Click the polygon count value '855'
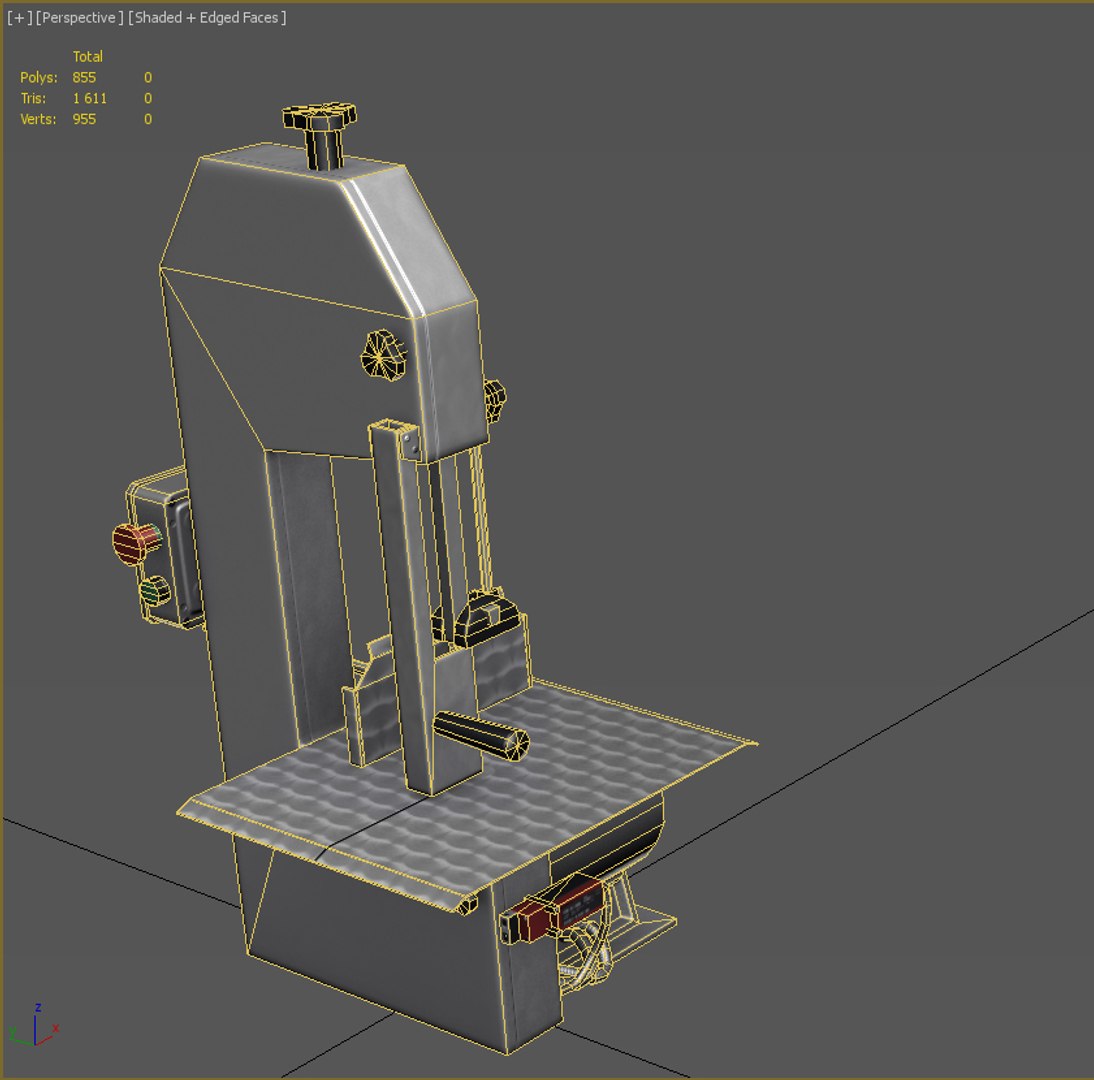 click(x=84, y=77)
